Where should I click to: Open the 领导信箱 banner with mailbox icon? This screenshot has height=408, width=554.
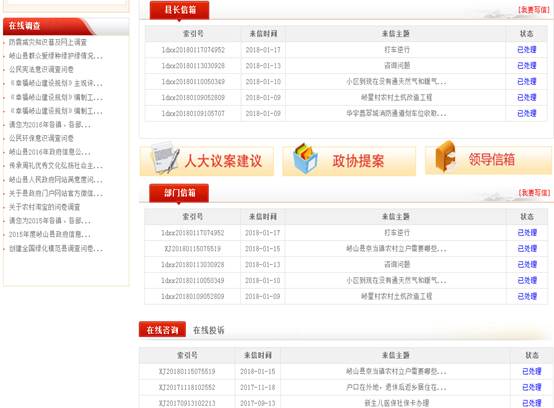click(489, 160)
